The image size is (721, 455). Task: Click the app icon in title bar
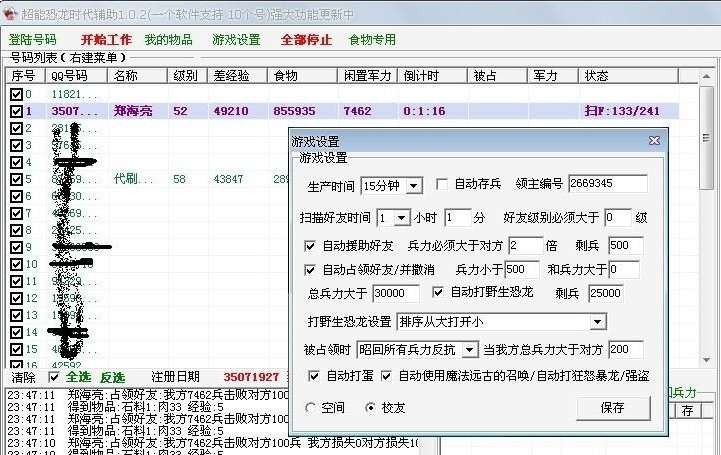10,15
